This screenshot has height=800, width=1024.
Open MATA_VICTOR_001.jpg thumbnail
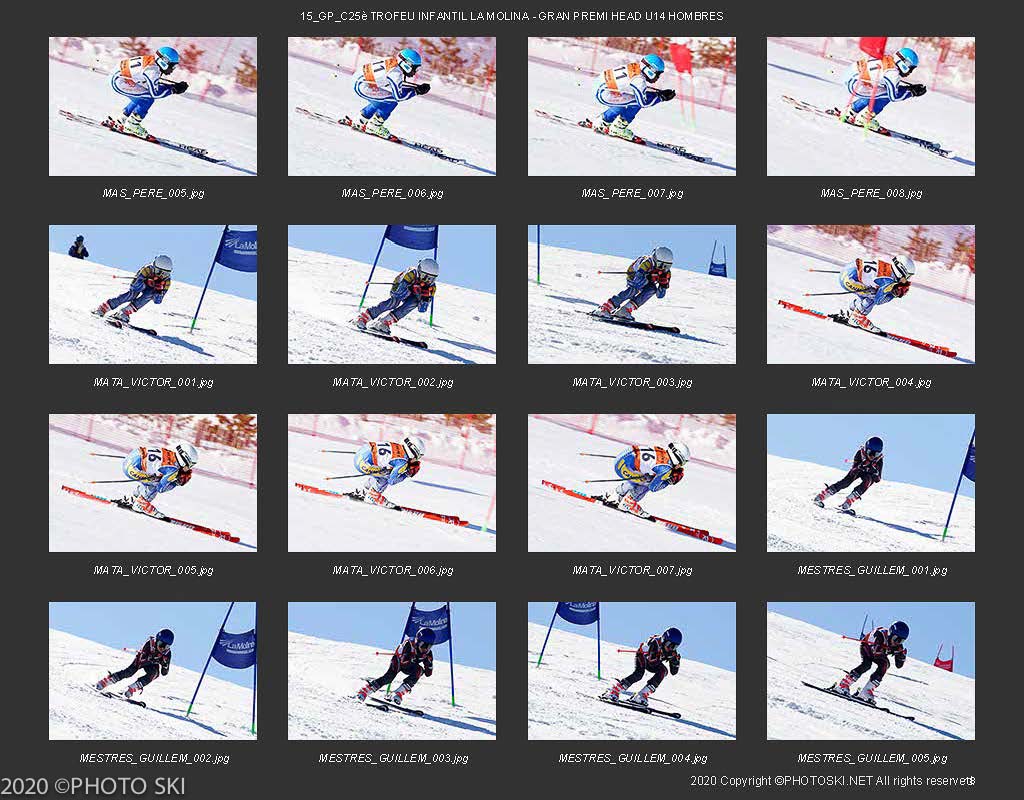(153, 295)
